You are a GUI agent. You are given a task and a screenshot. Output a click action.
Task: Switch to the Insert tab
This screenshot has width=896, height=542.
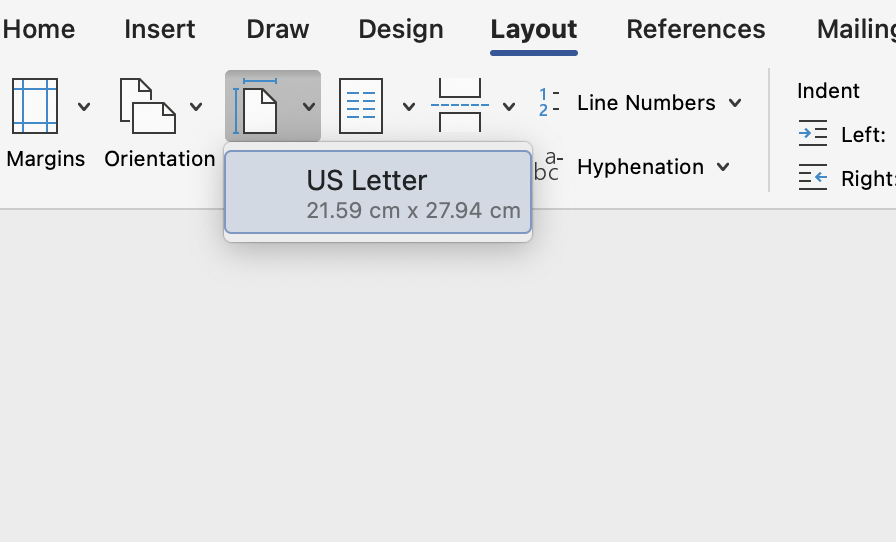(x=160, y=29)
